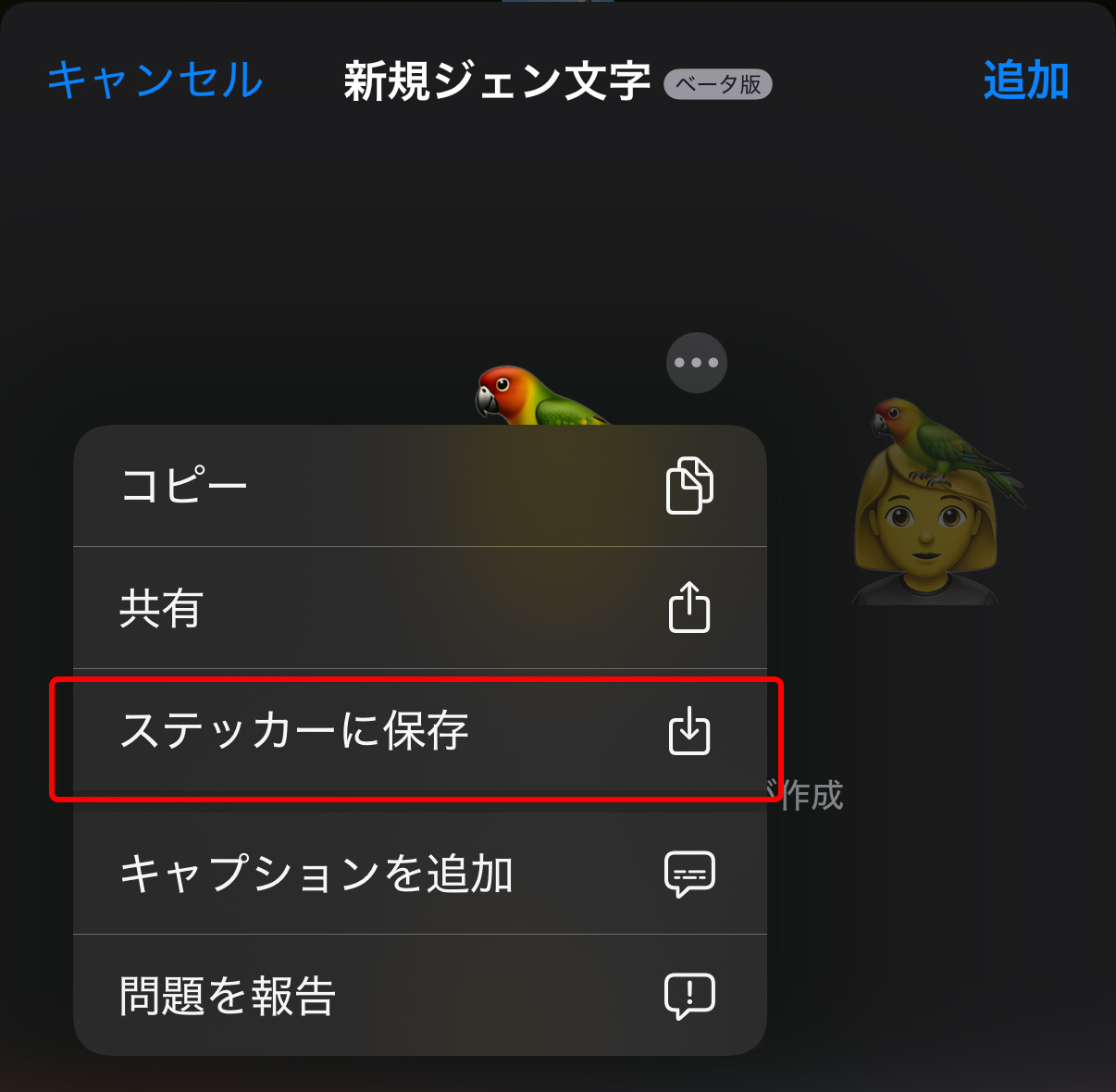Tap the キャンセル button
Image resolution: width=1116 pixels, height=1092 pixels.
[x=155, y=80]
